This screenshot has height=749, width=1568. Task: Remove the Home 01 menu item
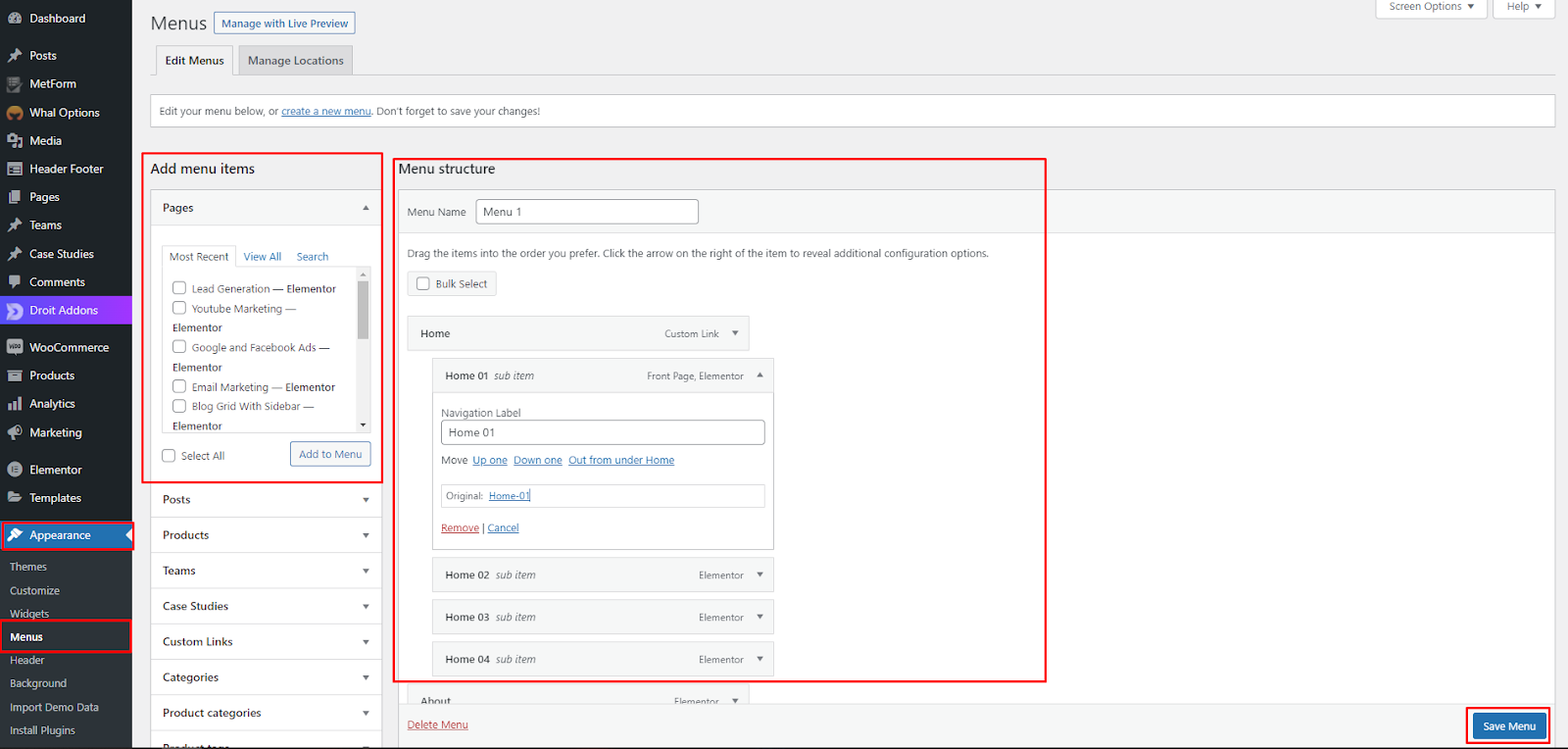point(460,528)
